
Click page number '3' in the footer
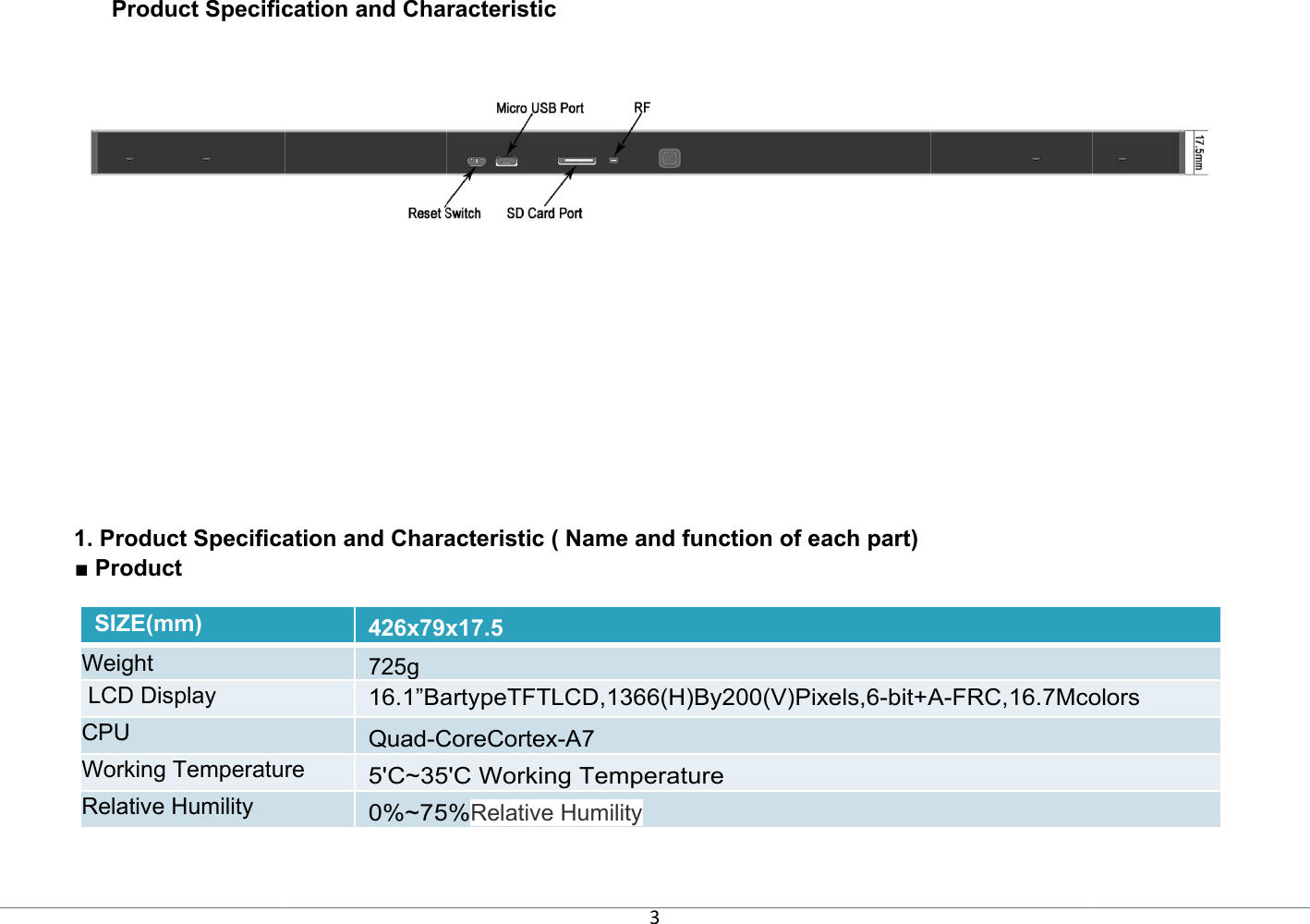(x=654, y=918)
